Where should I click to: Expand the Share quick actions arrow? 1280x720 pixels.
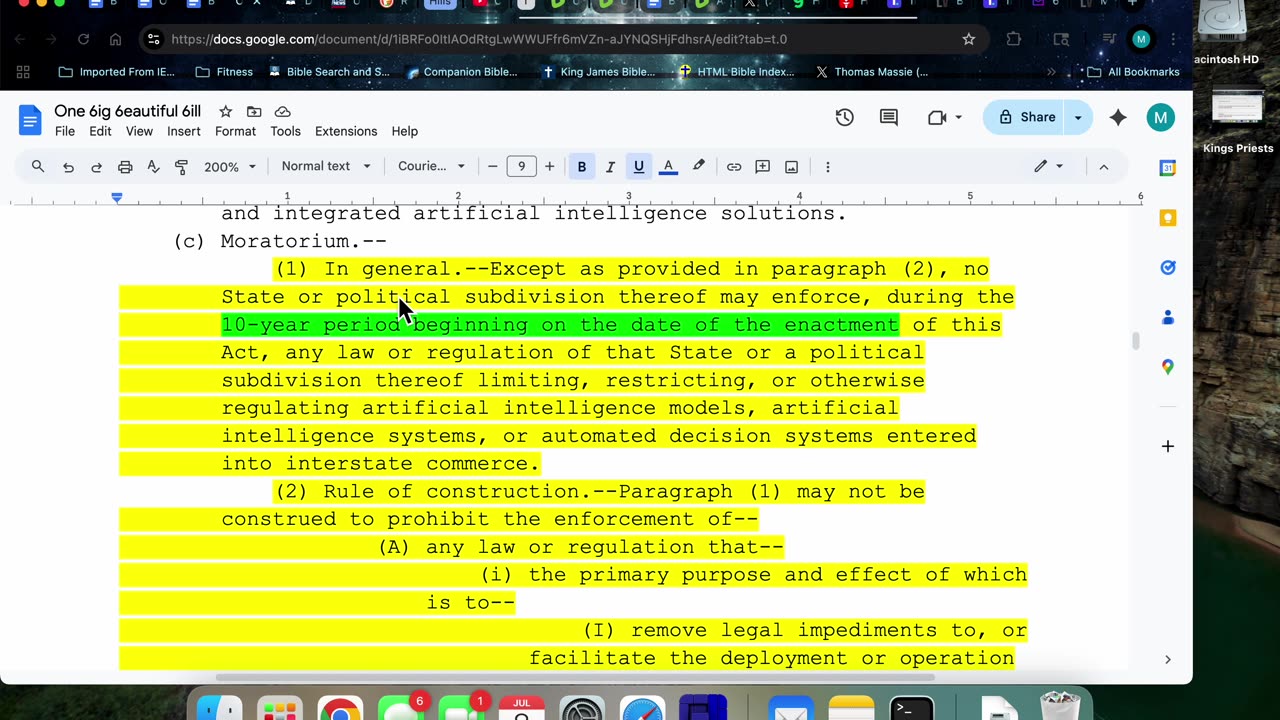[1078, 117]
